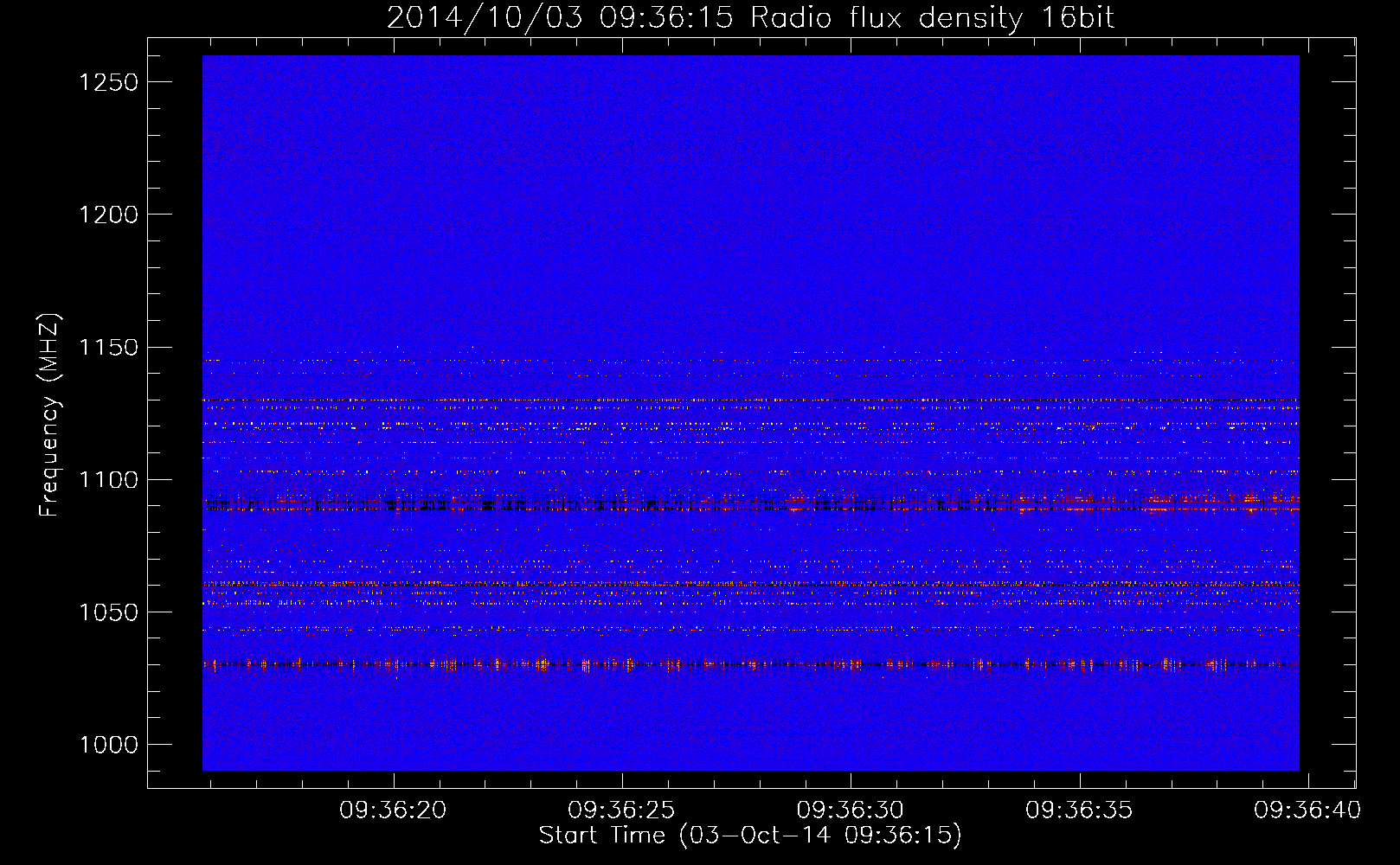The width and height of the screenshot is (1400, 865).
Task: Click the 1000 frequency tick label
Action: [x=108, y=745]
